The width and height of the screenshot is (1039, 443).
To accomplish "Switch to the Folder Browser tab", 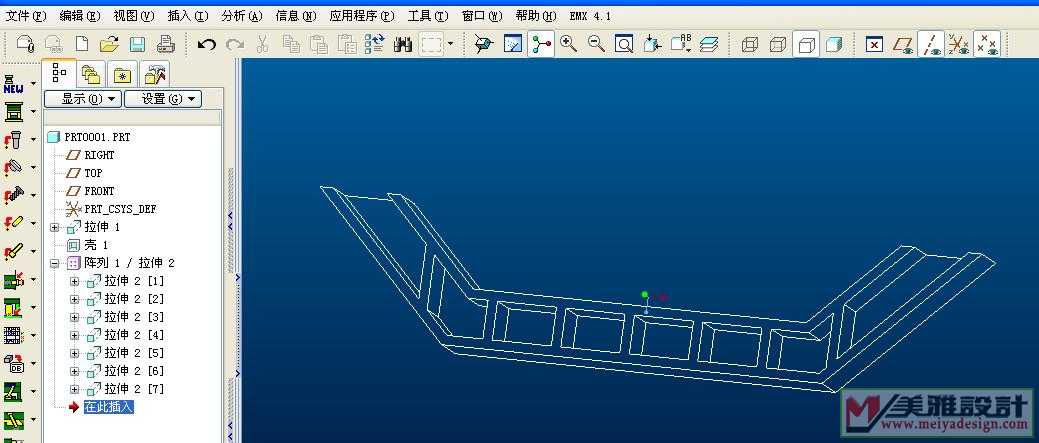I will click(x=91, y=74).
